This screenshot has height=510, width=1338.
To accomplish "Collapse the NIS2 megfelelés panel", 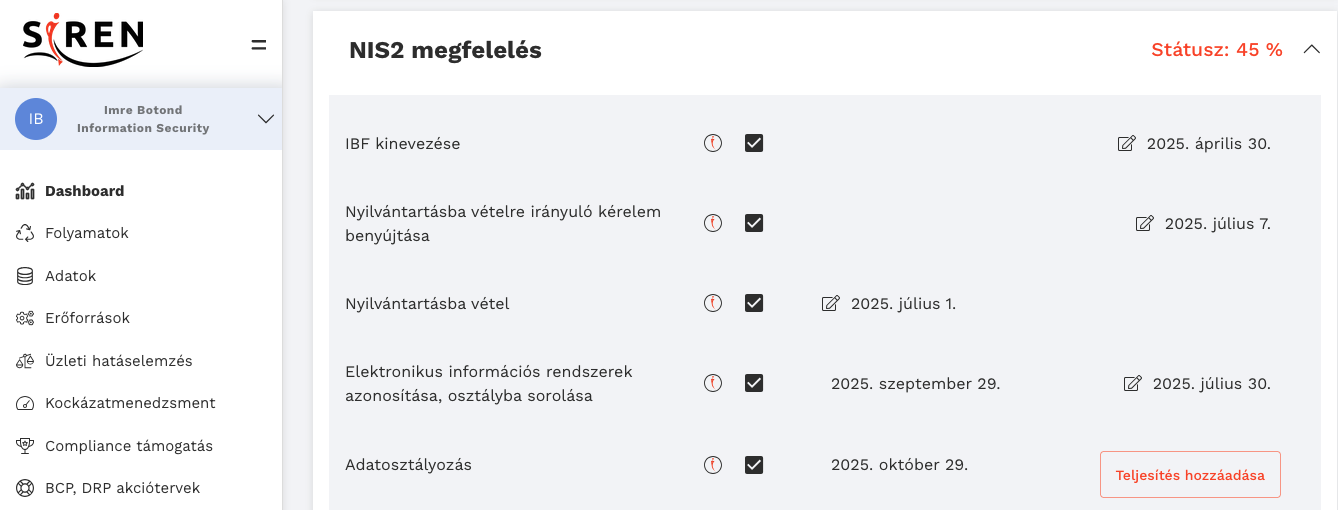I will pos(1312,50).
